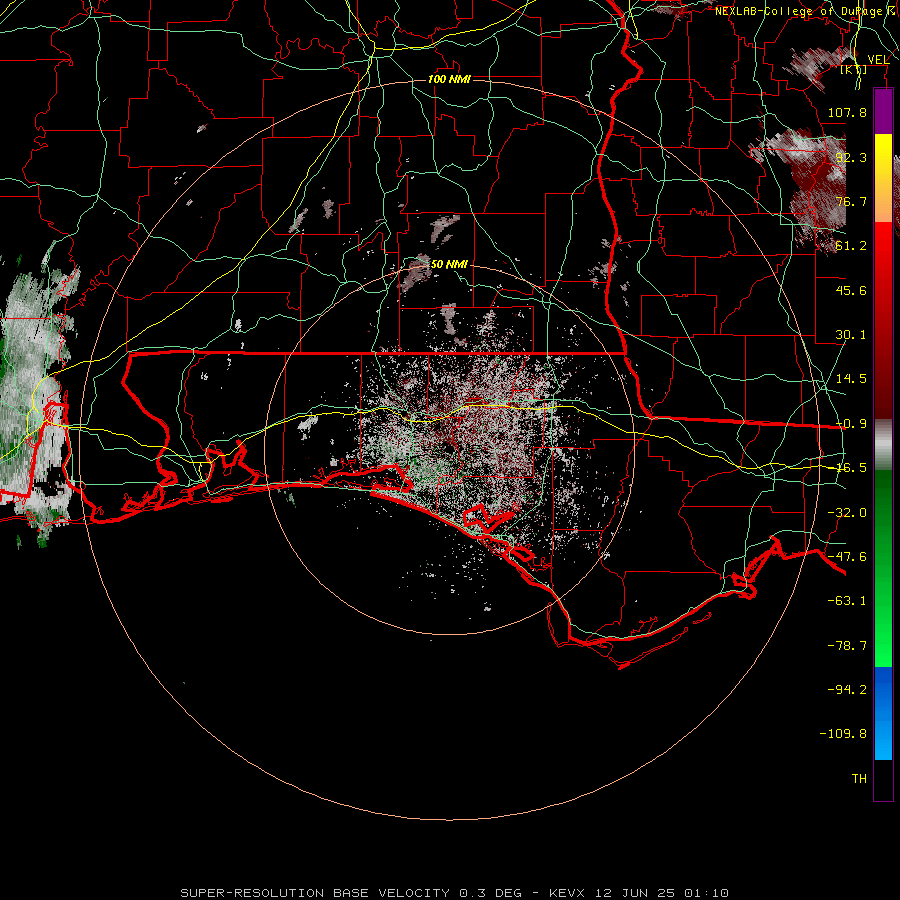Click the purple segment of the color scale

coord(883,111)
